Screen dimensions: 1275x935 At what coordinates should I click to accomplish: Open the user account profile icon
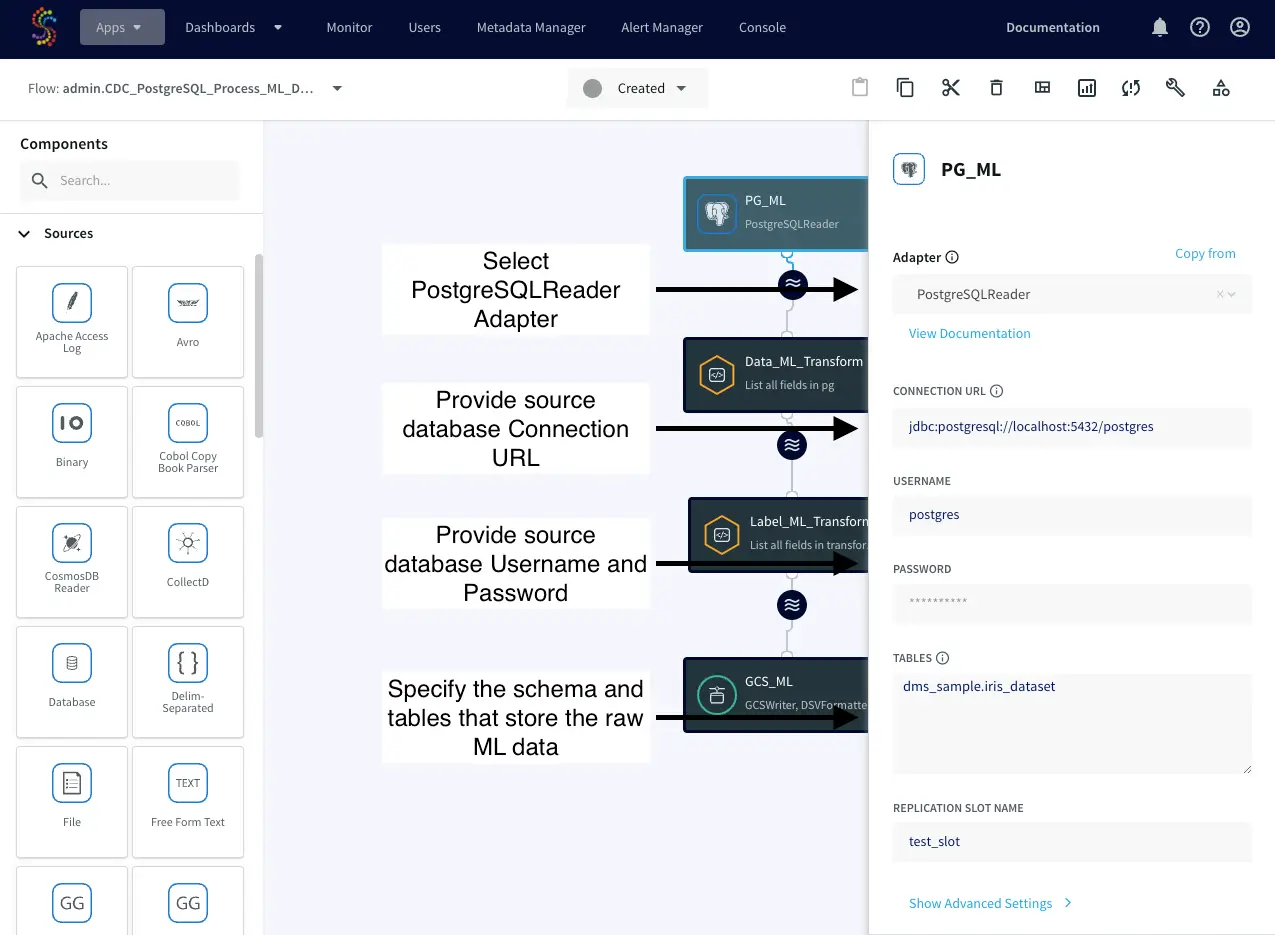tap(1240, 28)
